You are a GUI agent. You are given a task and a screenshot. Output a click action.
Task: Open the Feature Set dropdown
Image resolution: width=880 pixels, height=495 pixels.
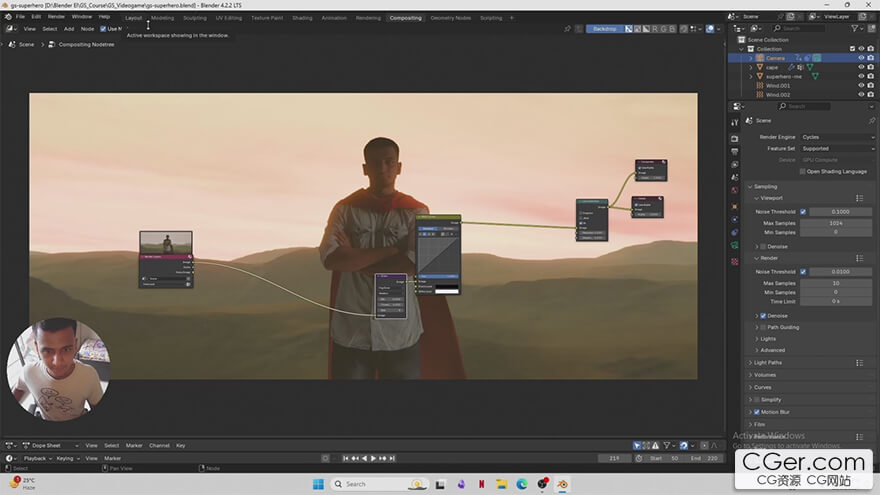tap(837, 149)
